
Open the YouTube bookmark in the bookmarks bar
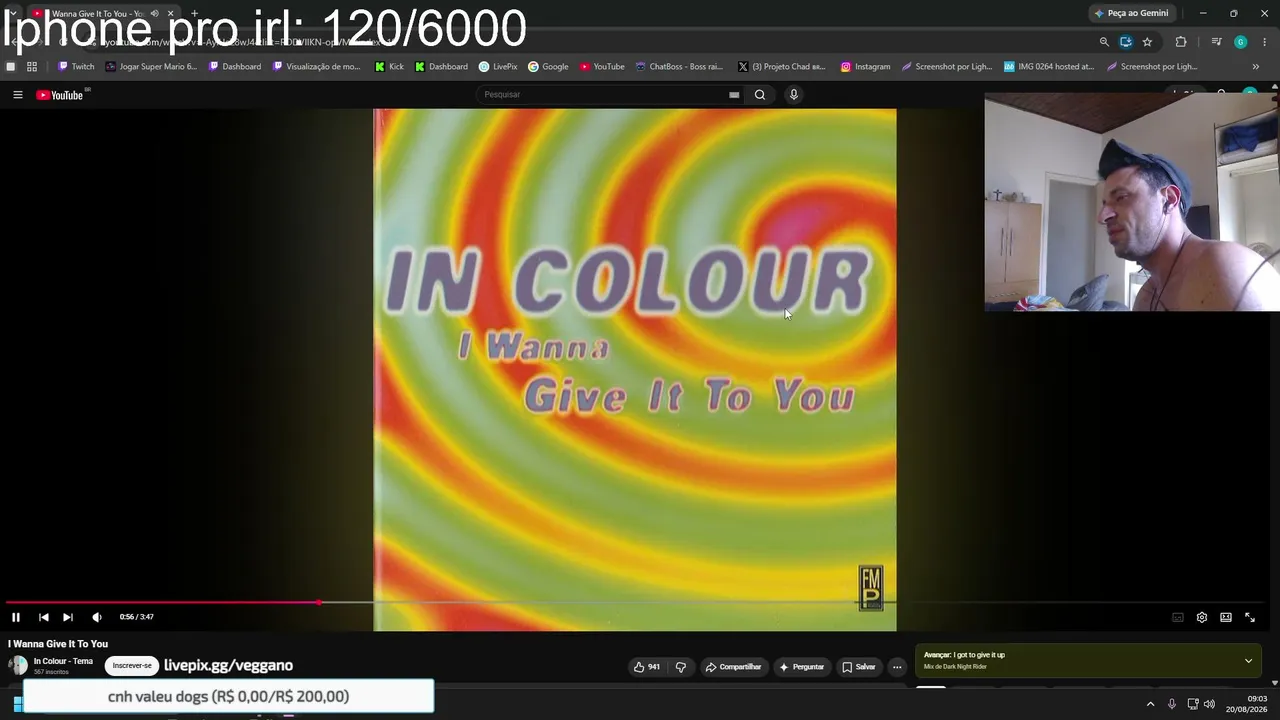[602, 67]
